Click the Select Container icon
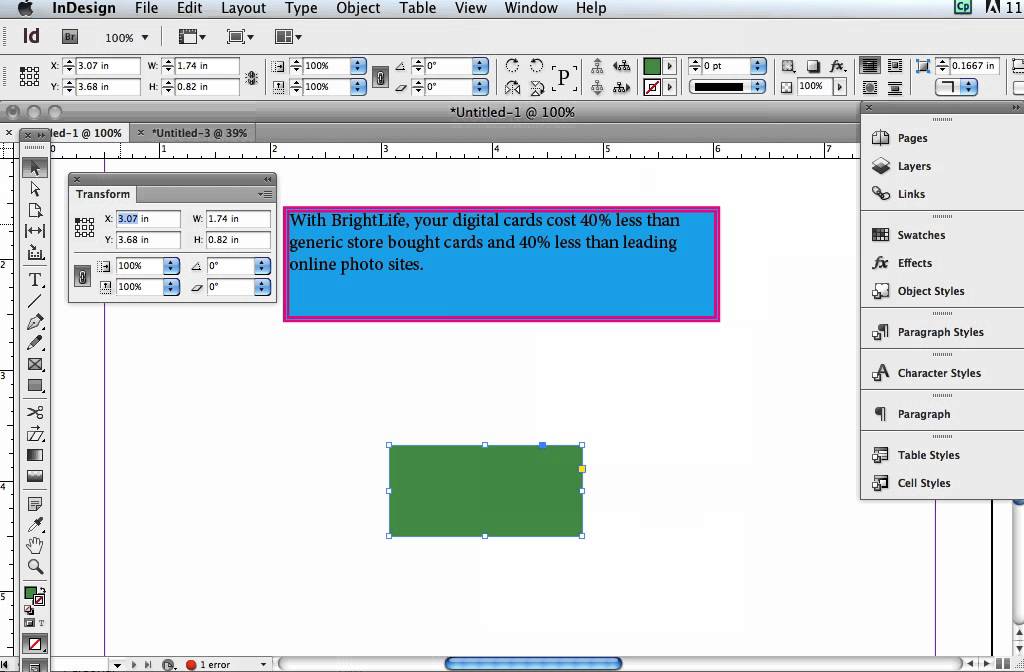This screenshot has height=672, width=1024. click(597, 65)
